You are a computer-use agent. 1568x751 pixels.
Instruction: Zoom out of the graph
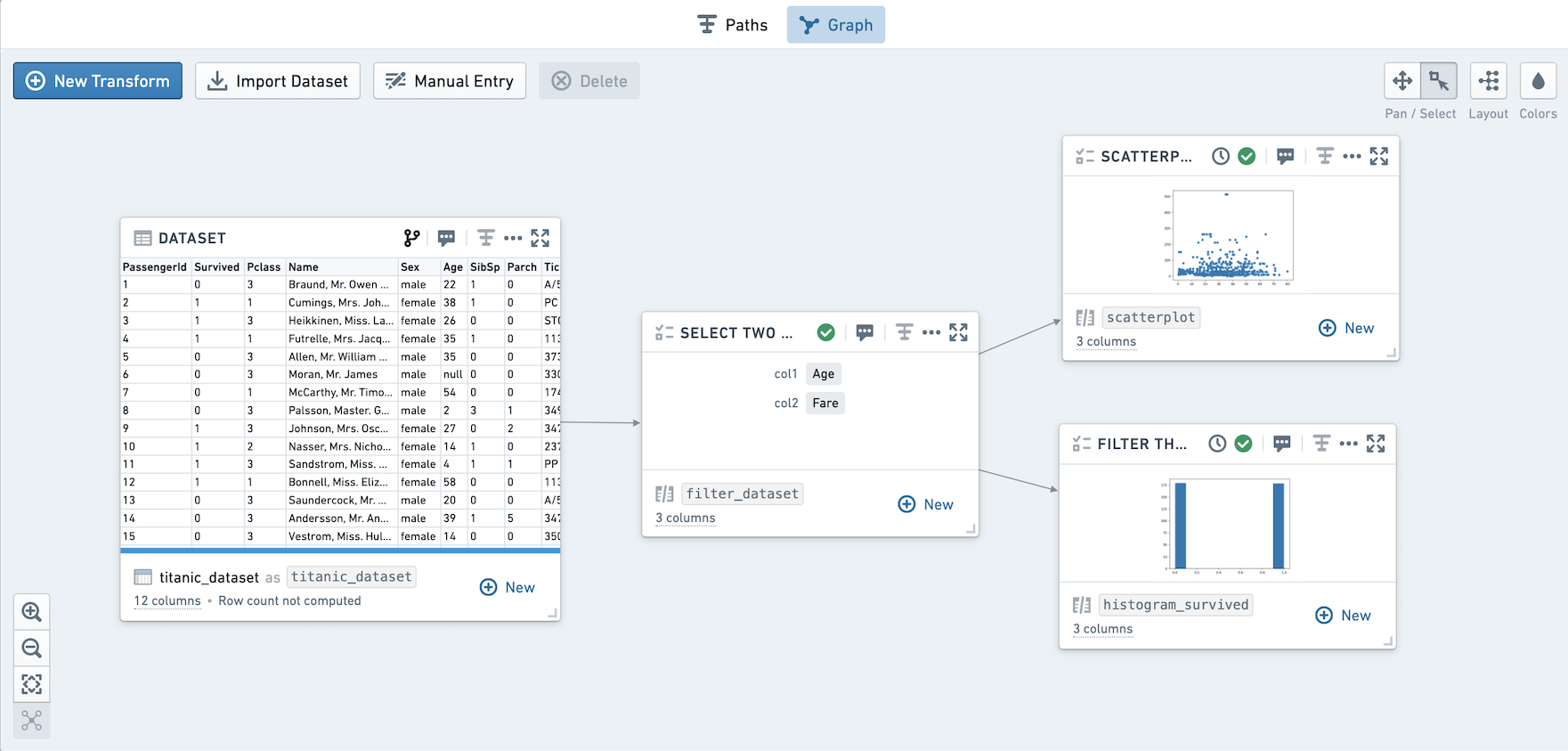pyautogui.click(x=32, y=649)
